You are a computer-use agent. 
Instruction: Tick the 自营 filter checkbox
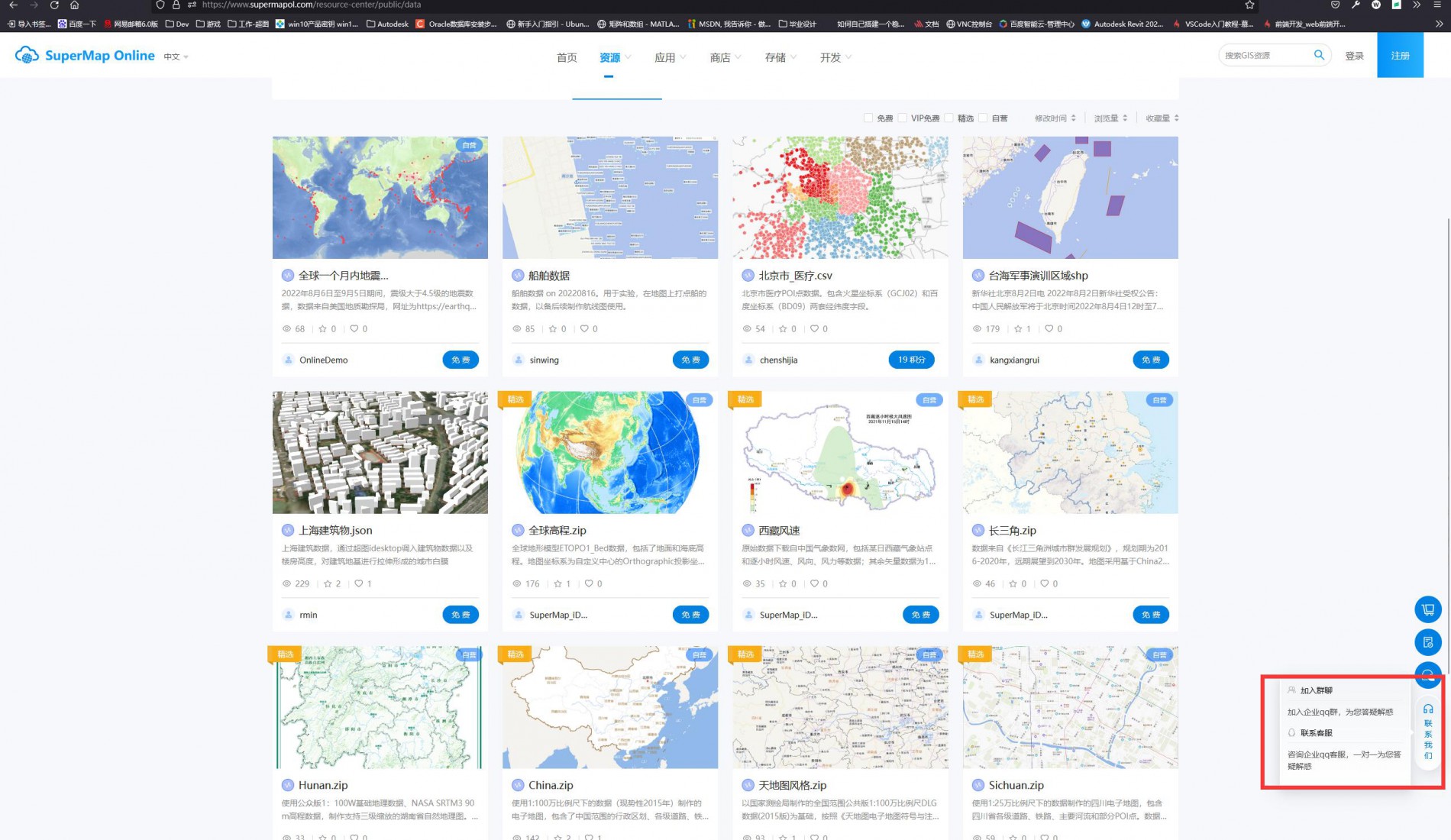[x=984, y=118]
